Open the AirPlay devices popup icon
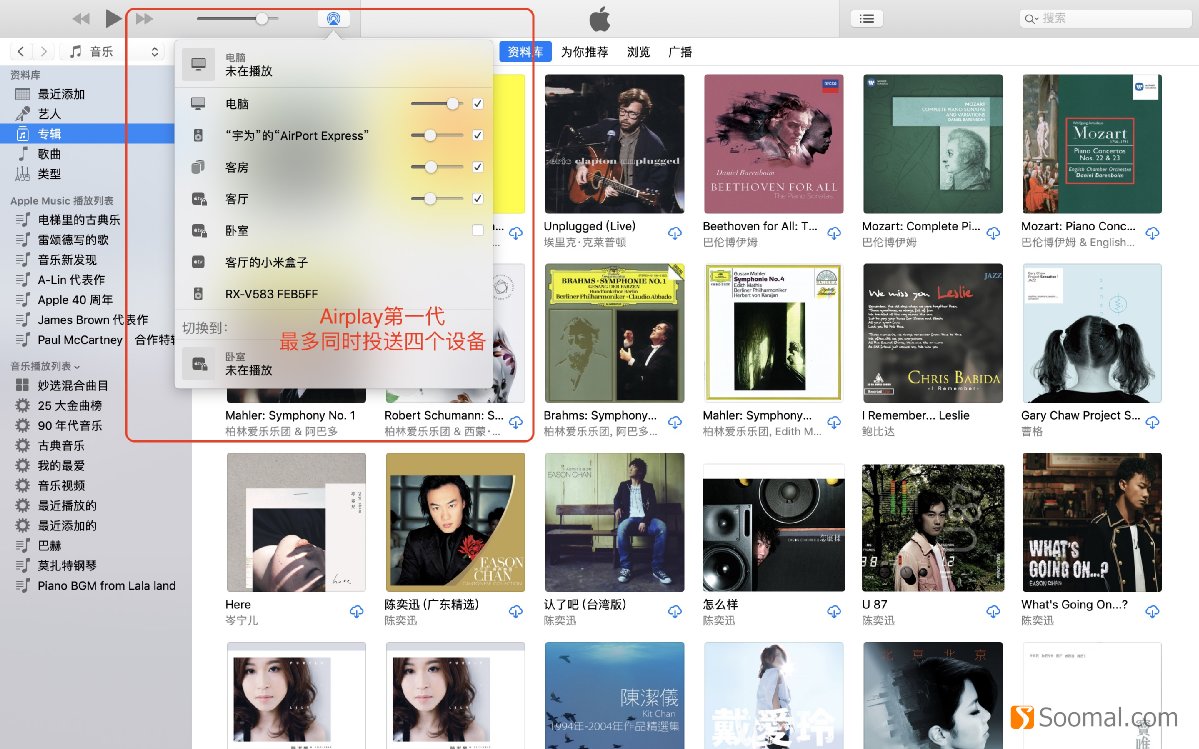 coord(333,18)
